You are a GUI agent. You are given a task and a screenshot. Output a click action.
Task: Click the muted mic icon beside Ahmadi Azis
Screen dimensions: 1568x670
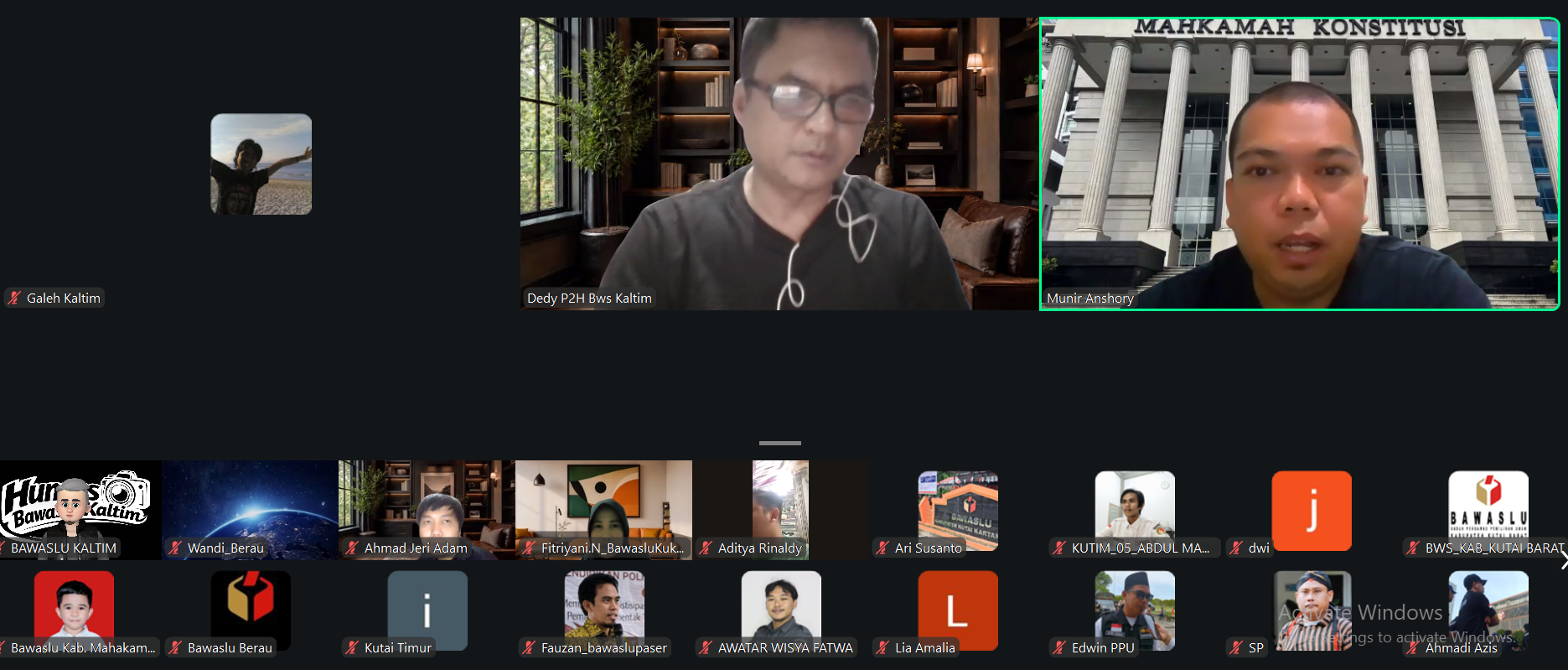(1413, 647)
